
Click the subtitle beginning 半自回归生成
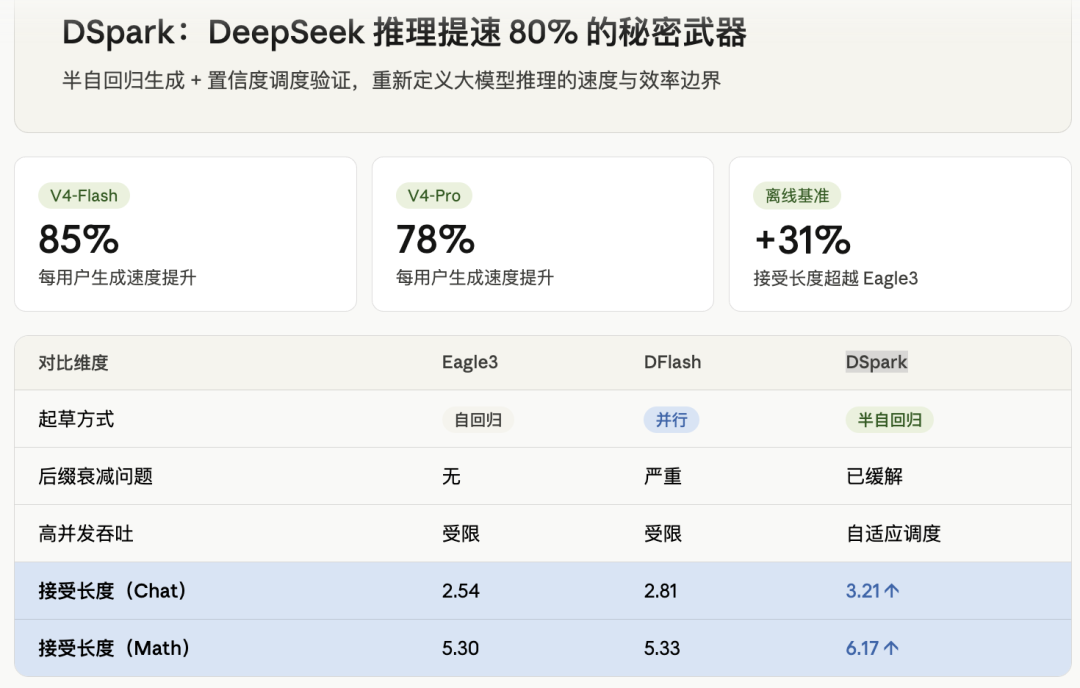pos(391,81)
